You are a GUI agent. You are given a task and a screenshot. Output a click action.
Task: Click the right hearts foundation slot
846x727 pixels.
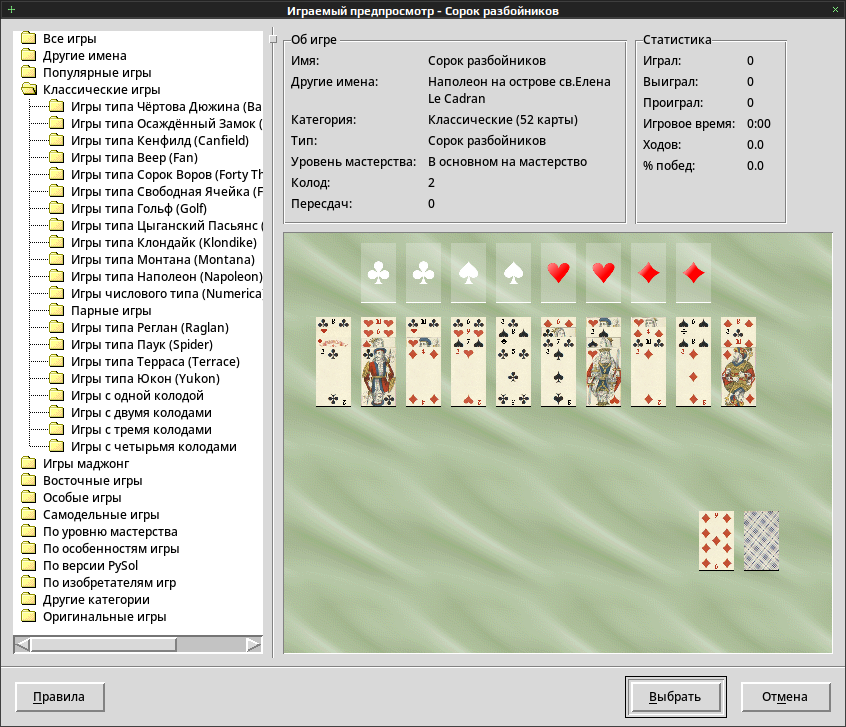603,273
